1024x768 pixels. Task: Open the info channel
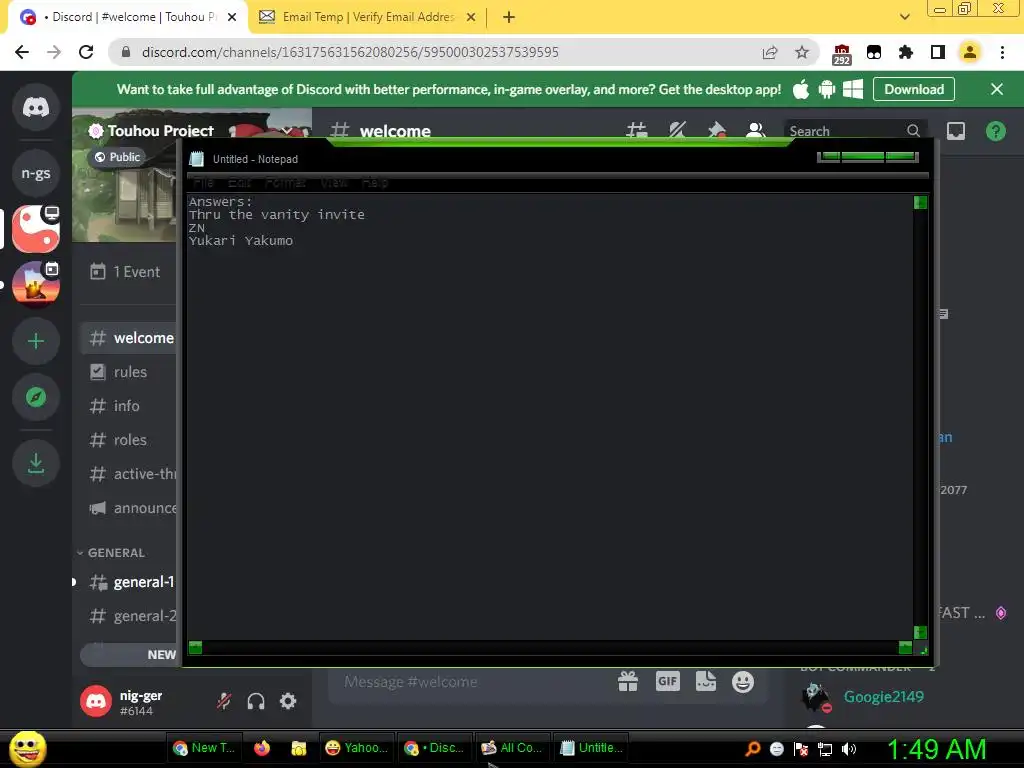[x=129, y=406]
